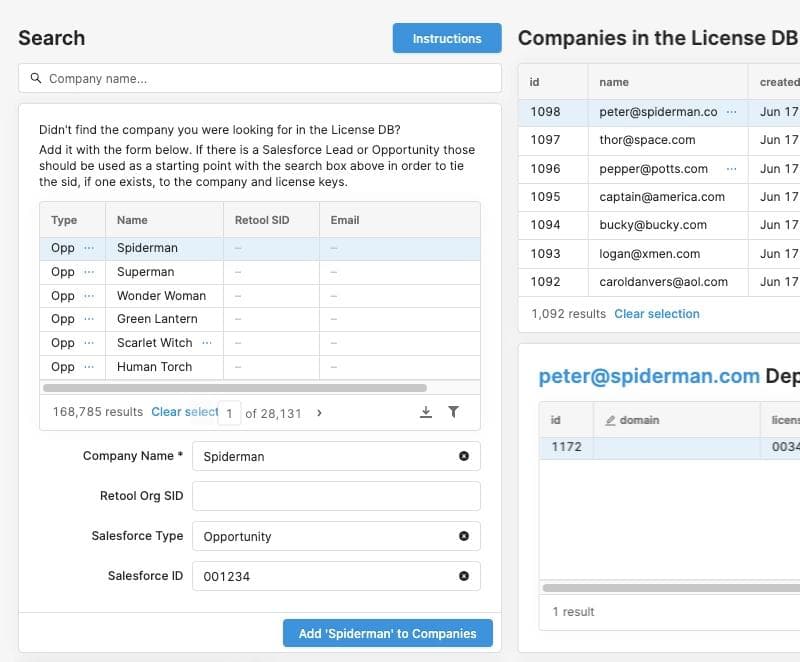Image resolution: width=800 pixels, height=662 pixels.
Task: Open the filter icon under the opportunities table
Action: coord(453,412)
